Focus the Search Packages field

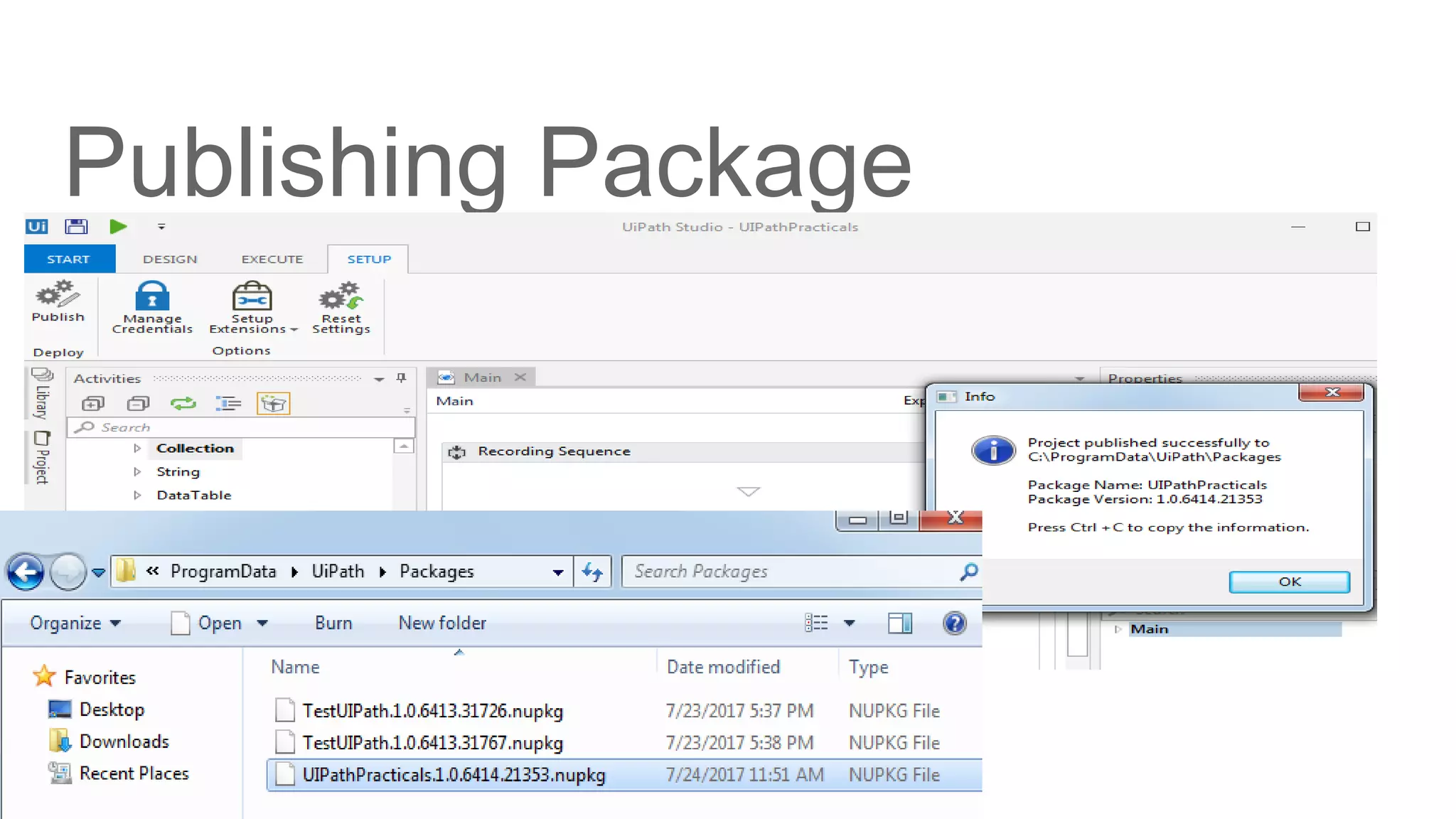click(802, 572)
